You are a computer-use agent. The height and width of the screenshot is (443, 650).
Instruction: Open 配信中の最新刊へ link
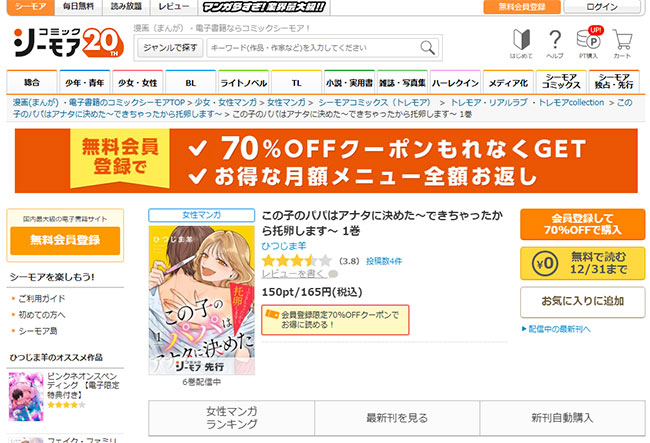(559, 329)
